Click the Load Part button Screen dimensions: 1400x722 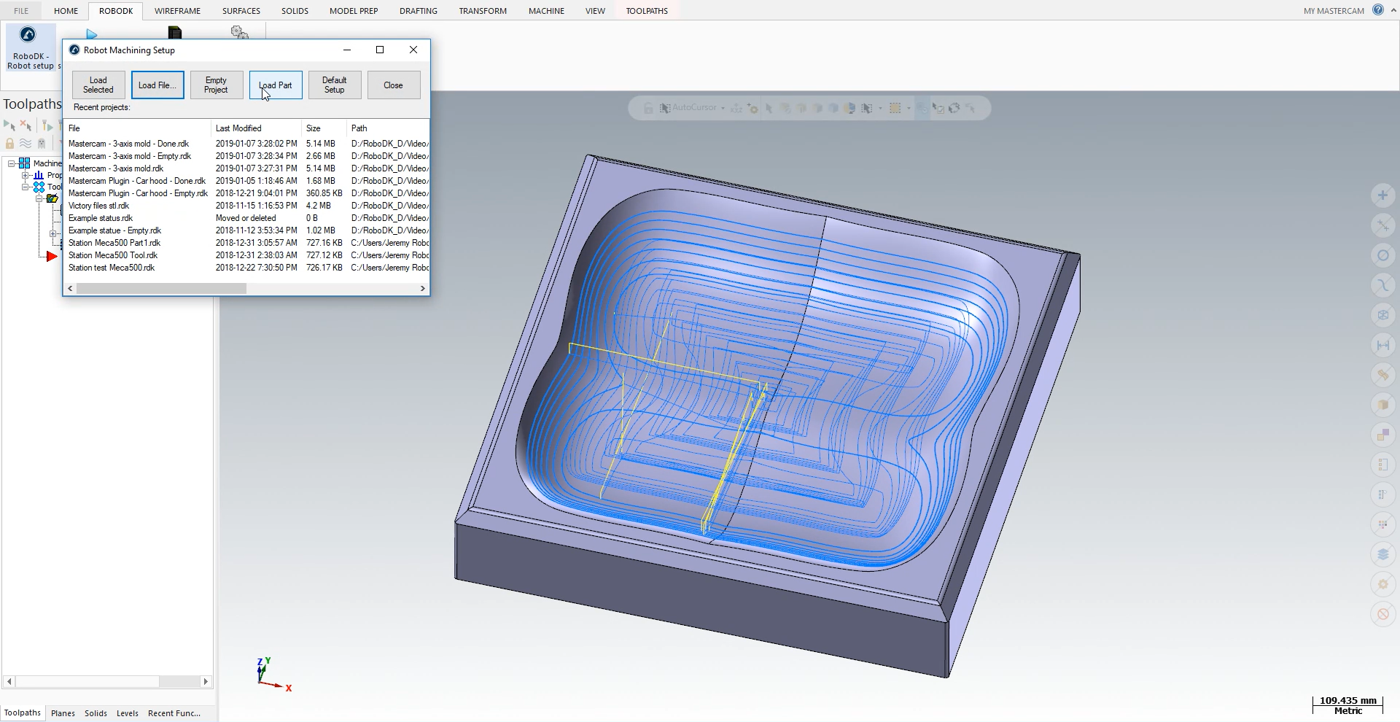pos(275,84)
